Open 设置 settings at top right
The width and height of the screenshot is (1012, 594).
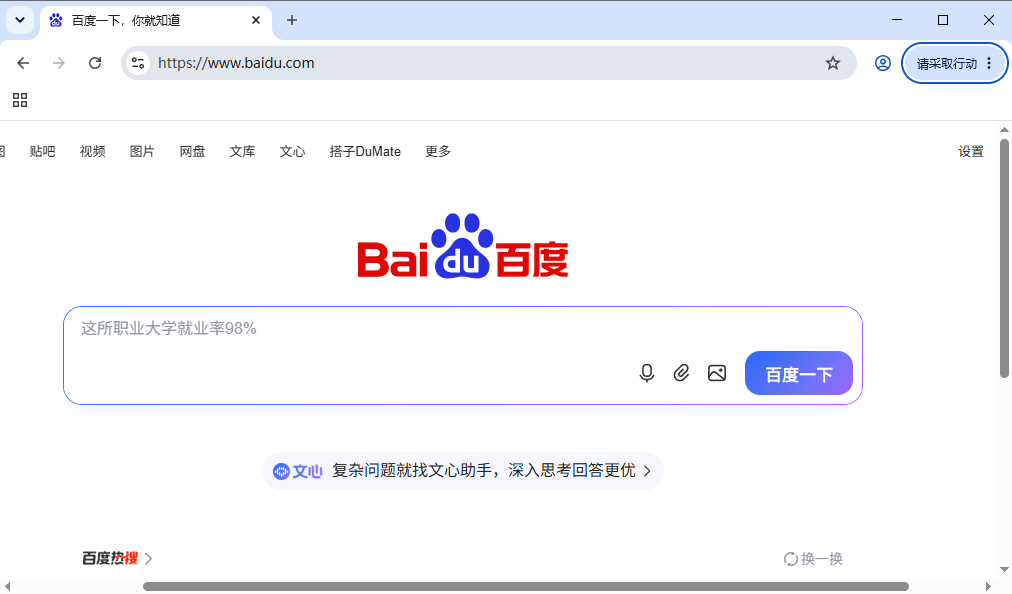971,151
